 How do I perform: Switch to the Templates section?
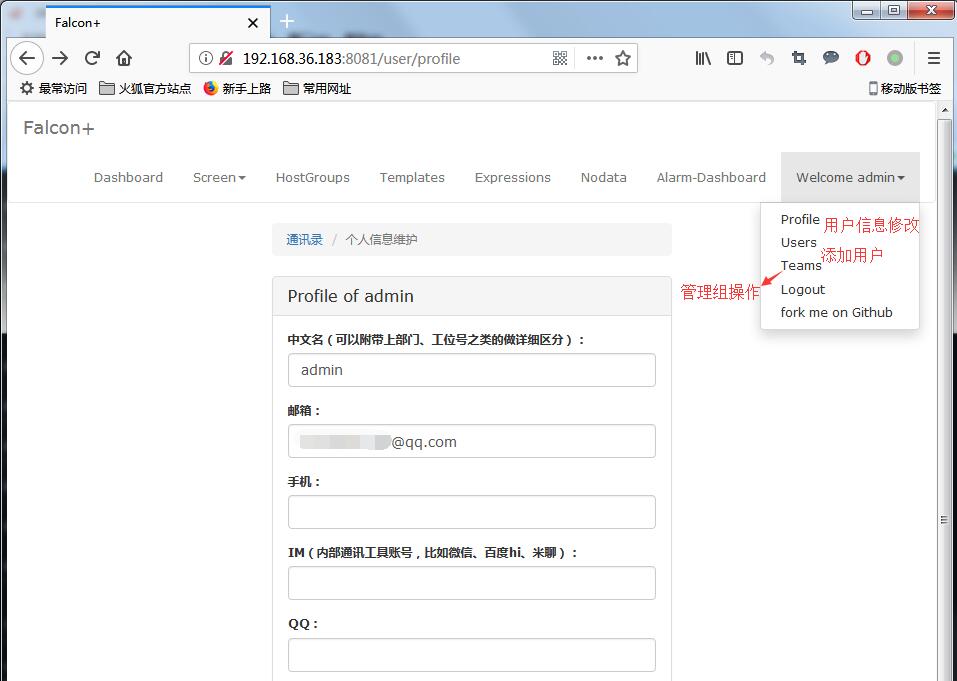pos(412,177)
